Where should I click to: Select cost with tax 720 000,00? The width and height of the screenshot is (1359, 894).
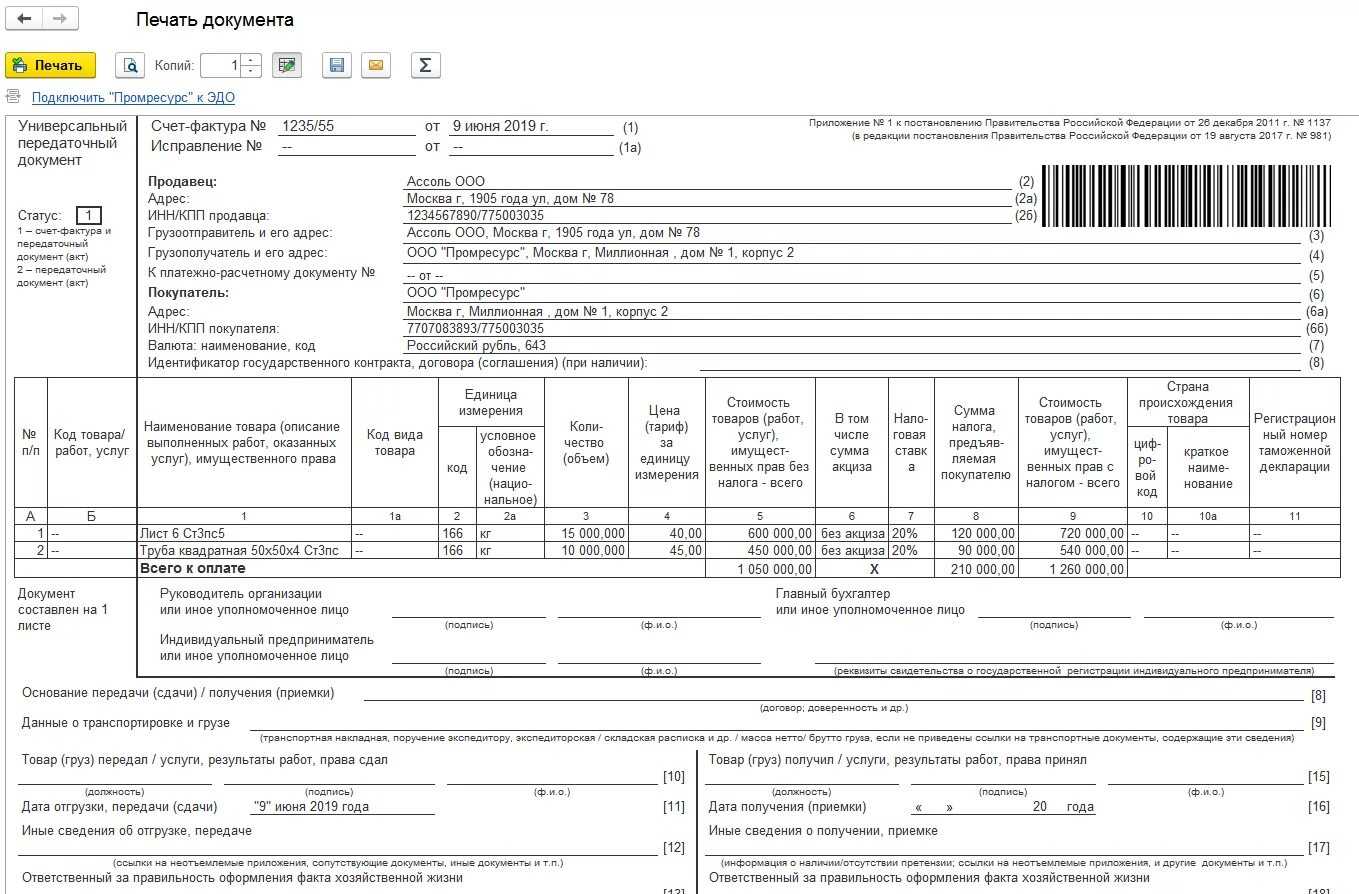(x=1073, y=534)
